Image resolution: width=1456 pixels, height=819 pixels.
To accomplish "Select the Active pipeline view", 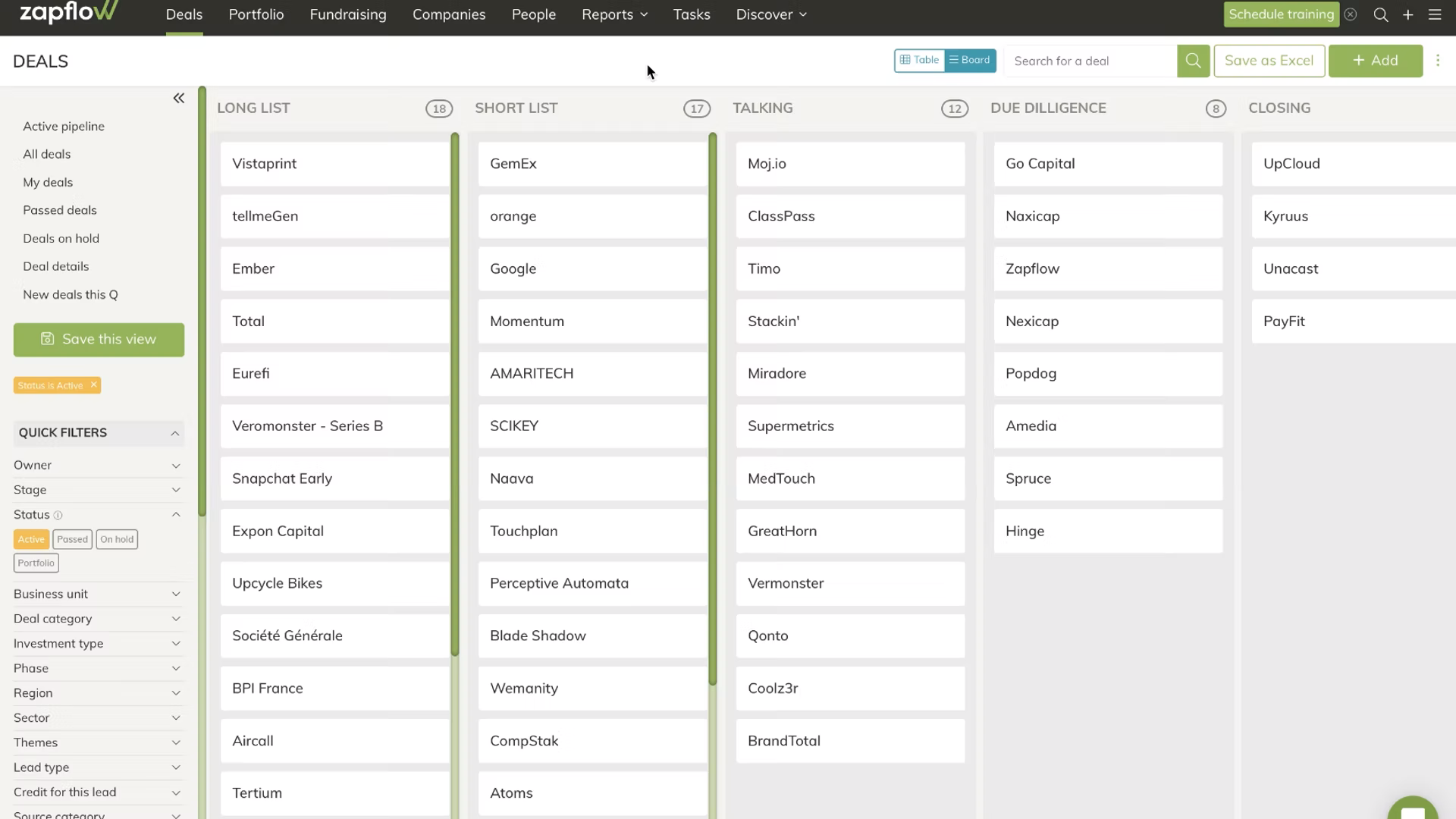I will (64, 127).
